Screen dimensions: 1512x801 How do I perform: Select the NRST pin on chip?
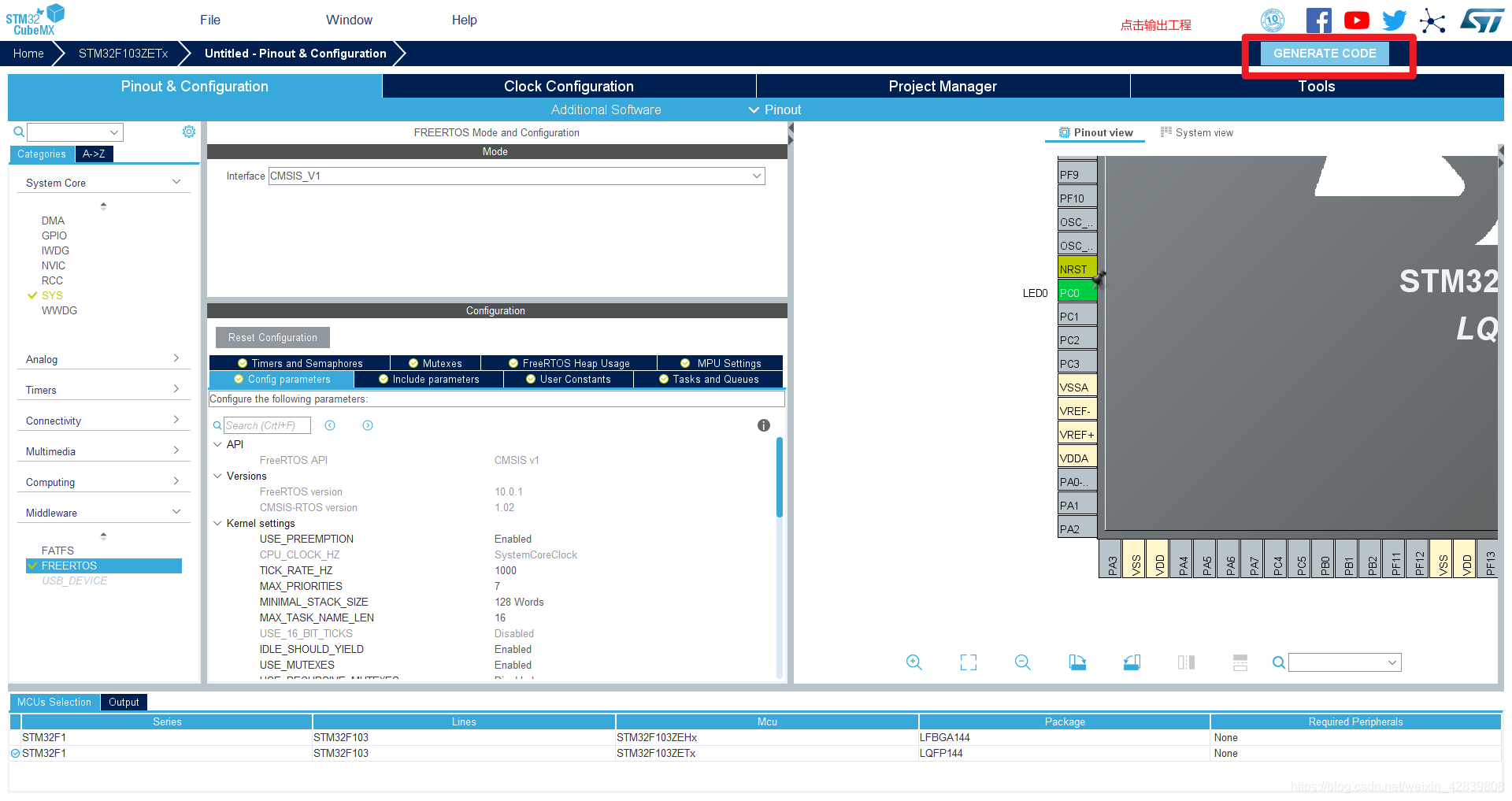coord(1077,269)
